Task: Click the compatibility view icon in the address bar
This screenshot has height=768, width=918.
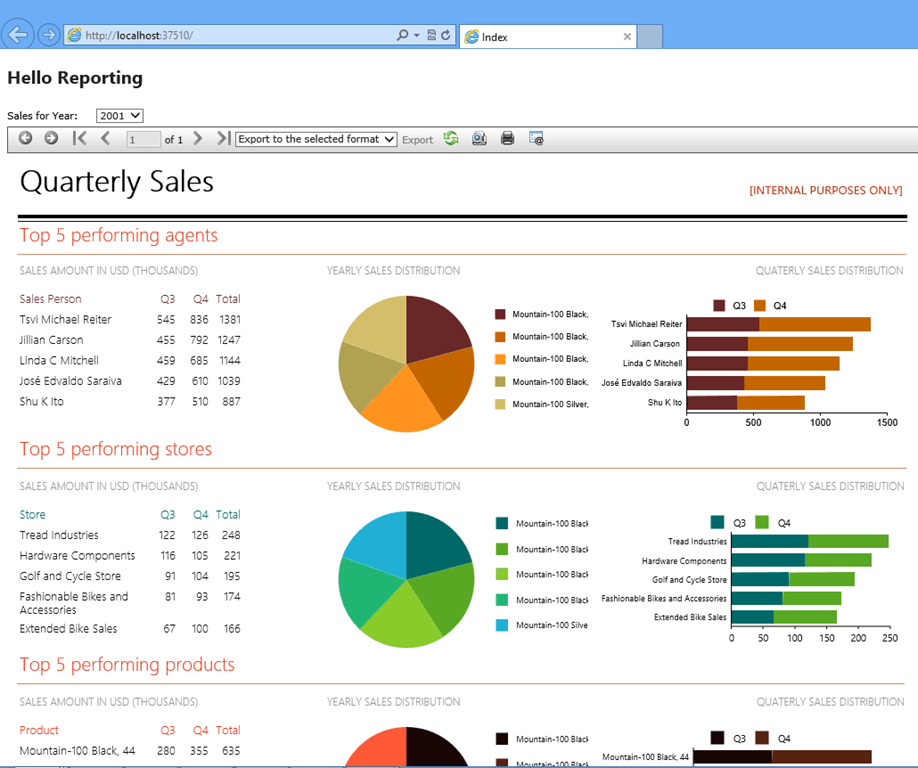Action: tap(431, 35)
